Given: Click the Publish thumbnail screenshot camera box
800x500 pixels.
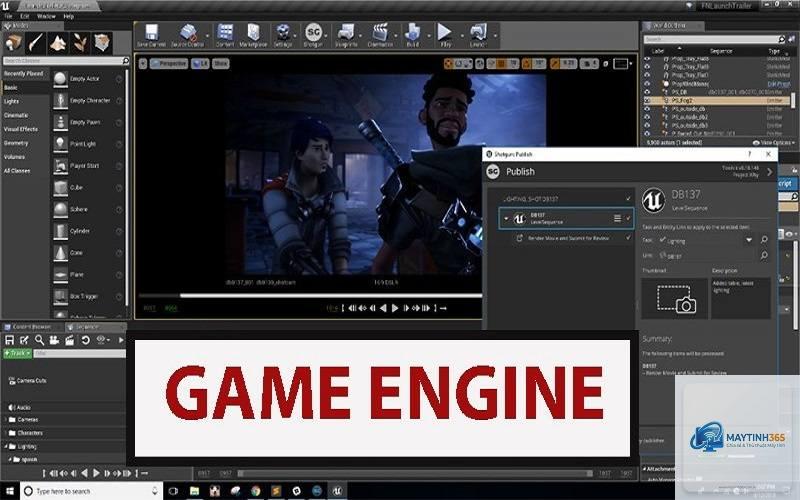Looking at the screenshot, I should (x=674, y=298).
